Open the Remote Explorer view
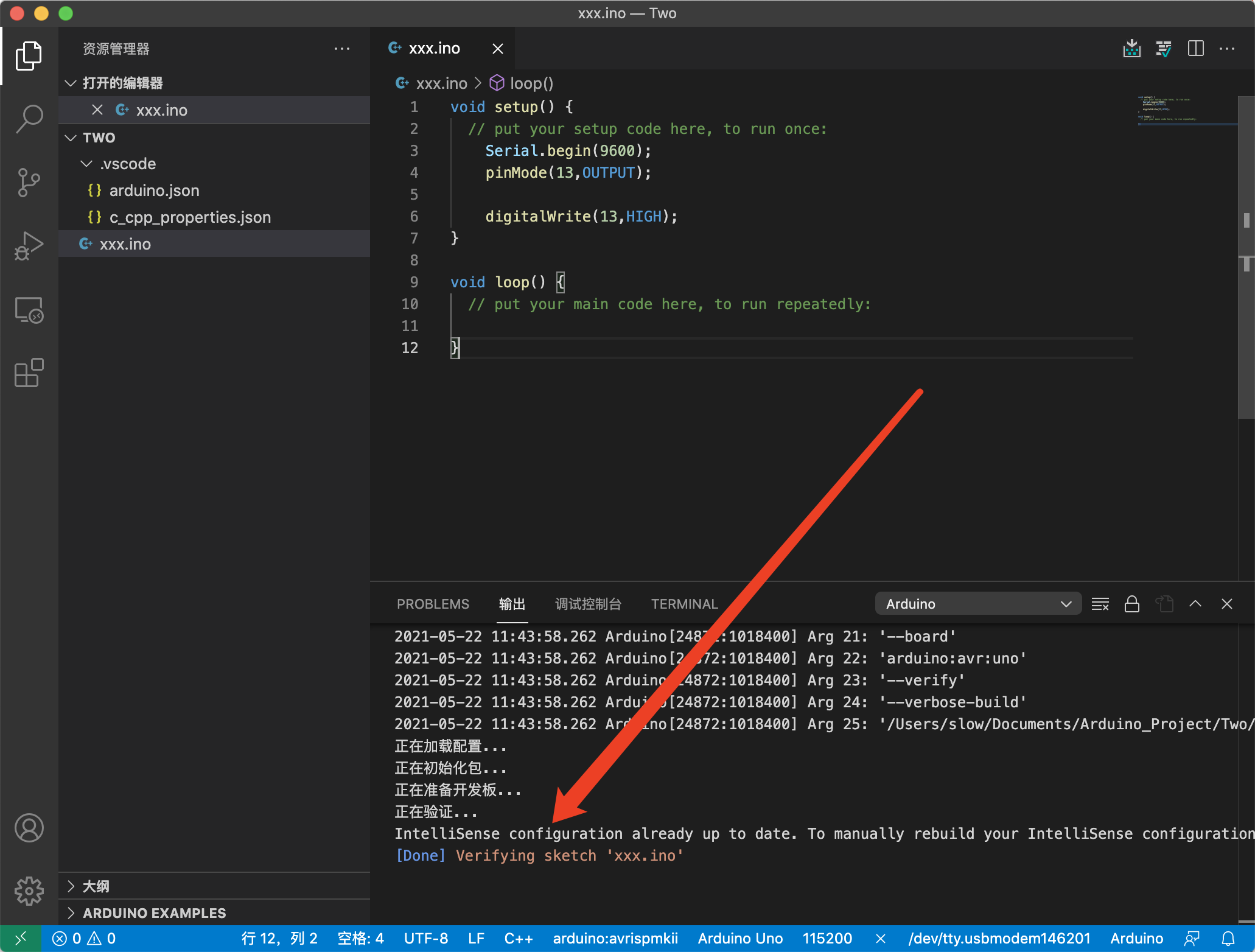This screenshot has height=952, width=1255. click(x=29, y=310)
